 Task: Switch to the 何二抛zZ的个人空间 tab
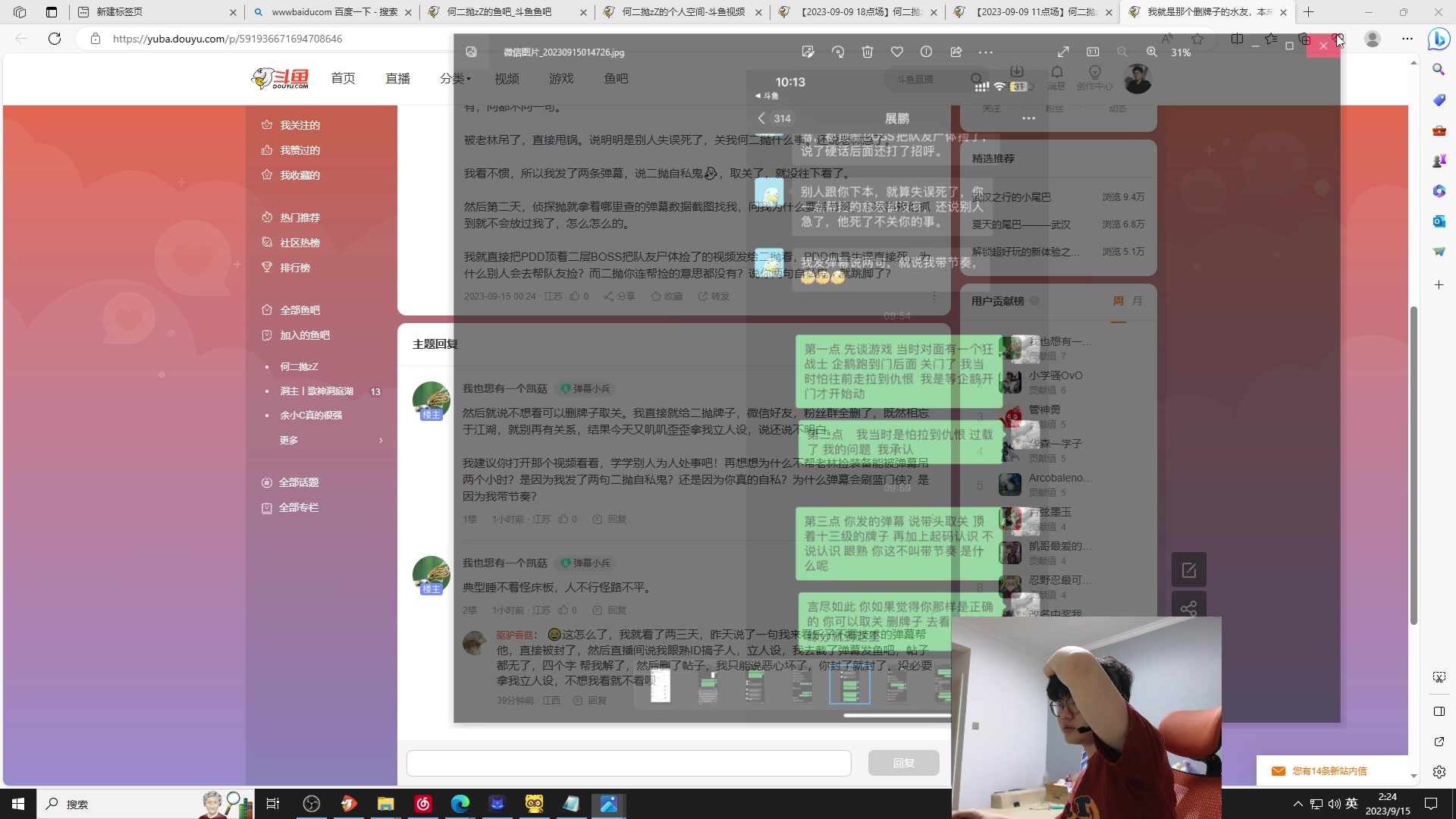tap(681, 12)
